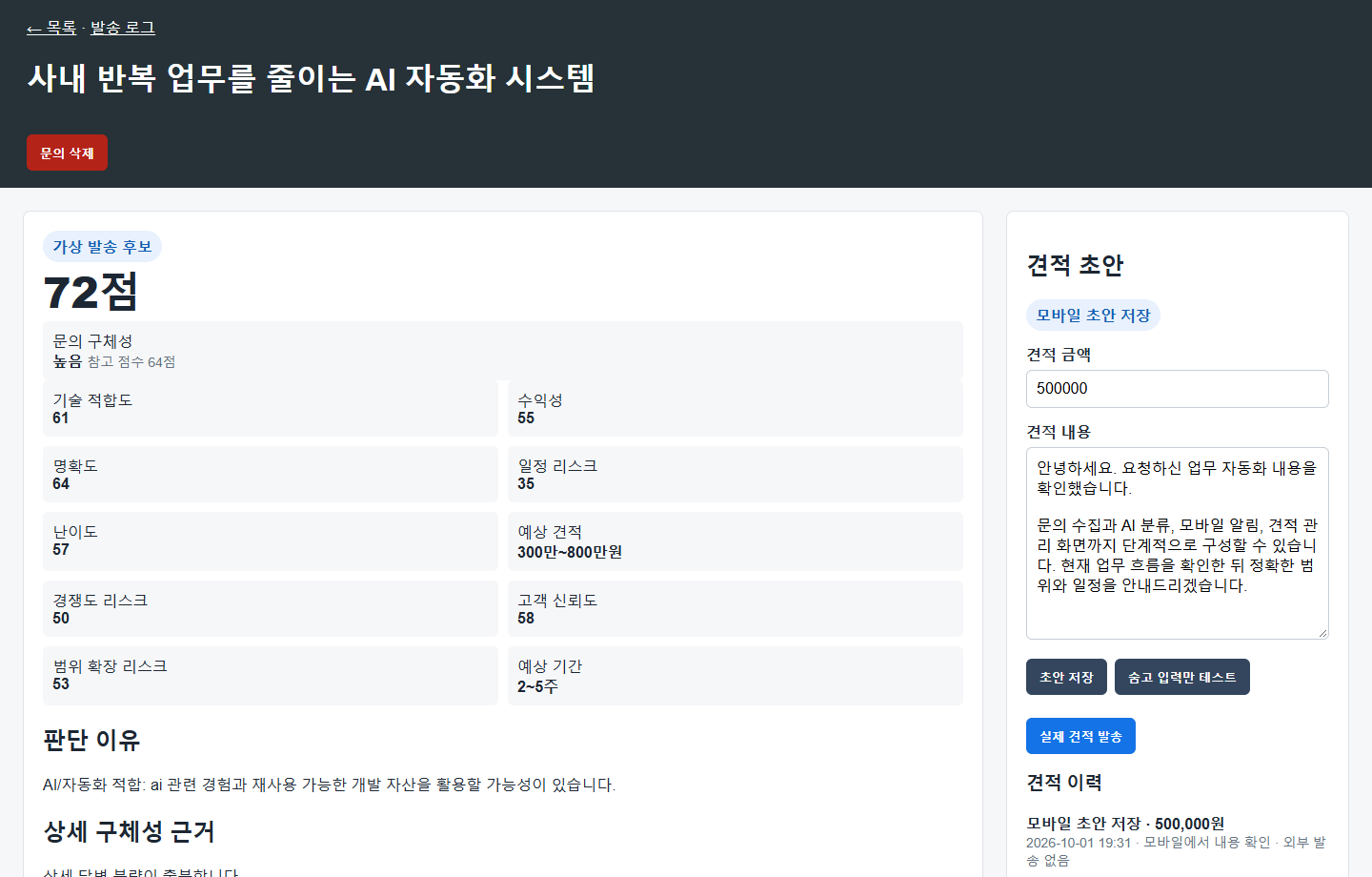The width and height of the screenshot is (1372, 877).
Task: Click the 2026-10-01 19:31 history timestamp line
Action: tap(1176, 851)
